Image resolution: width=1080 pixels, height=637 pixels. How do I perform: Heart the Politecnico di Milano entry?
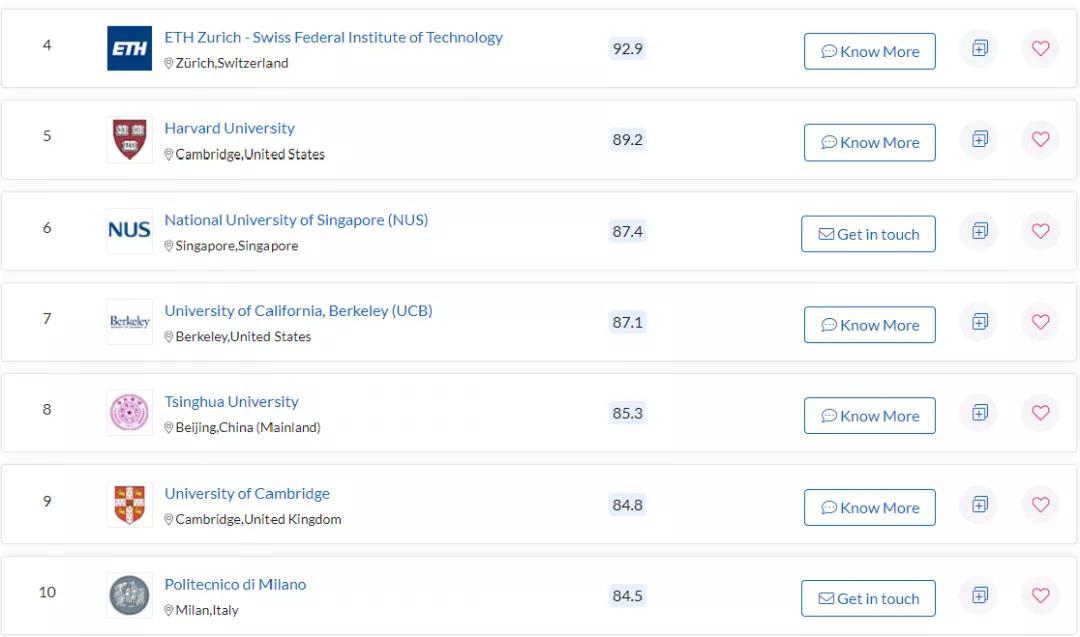click(1040, 596)
